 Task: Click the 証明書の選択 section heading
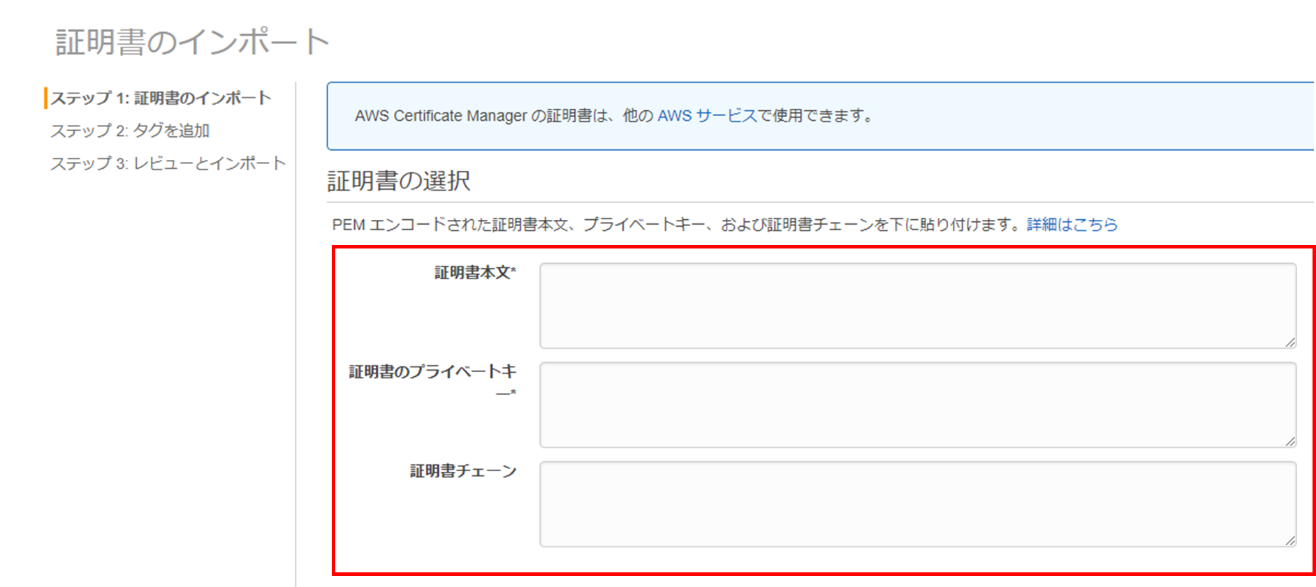399,182
